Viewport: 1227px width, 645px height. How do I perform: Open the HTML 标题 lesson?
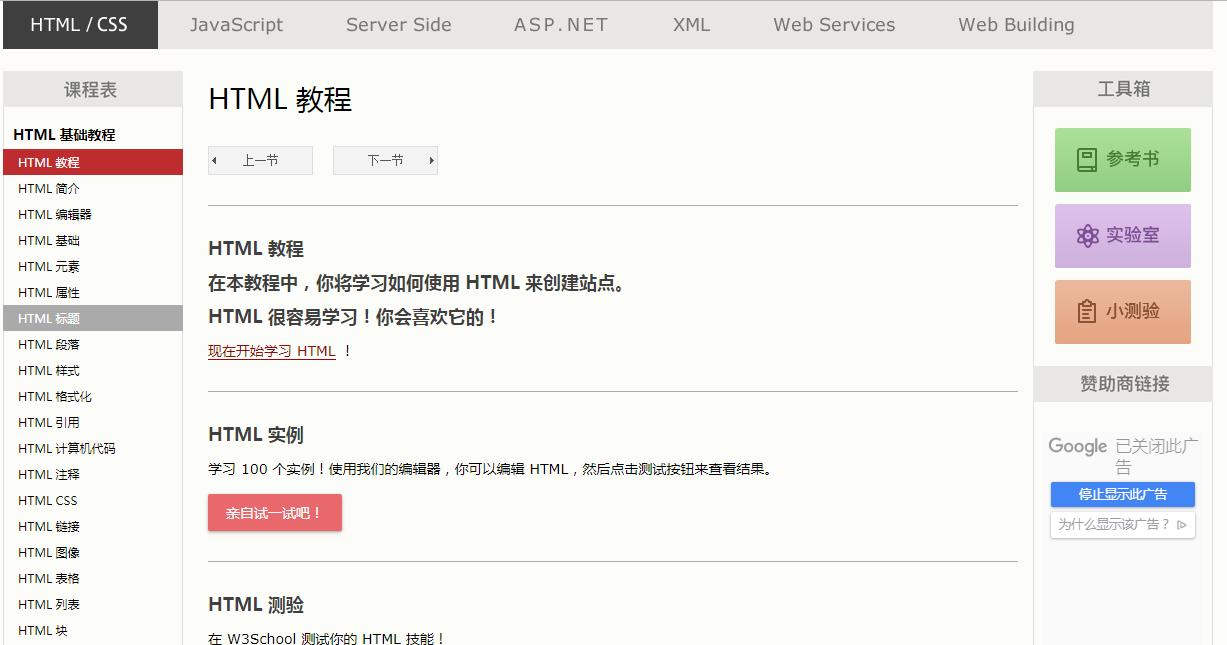click(x=48, y=318)
